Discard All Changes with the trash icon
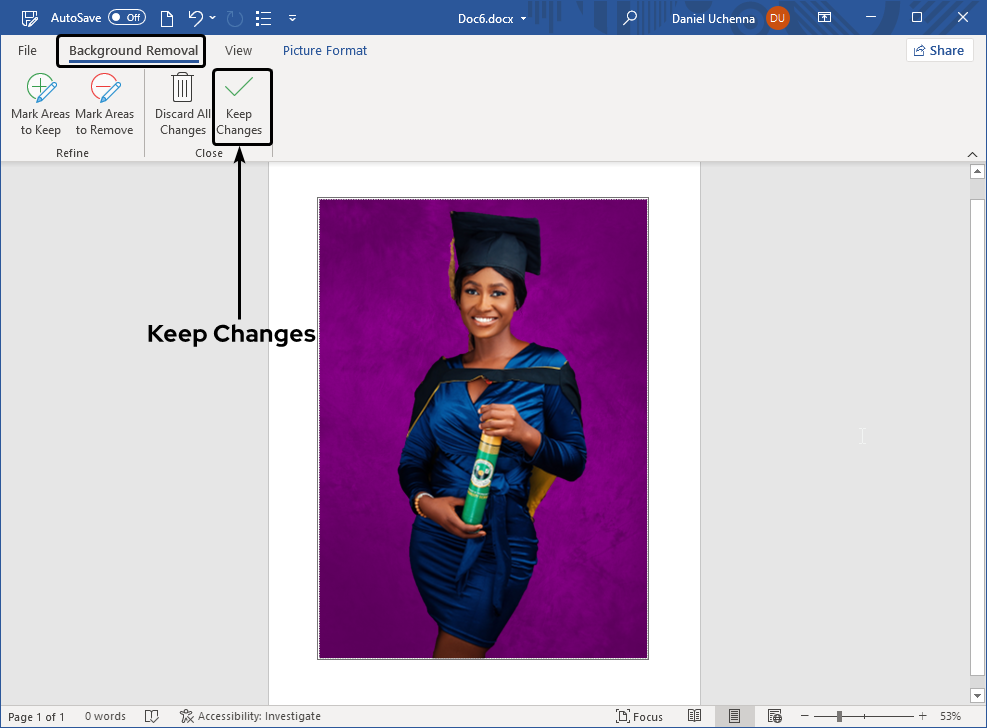The width and height of the screenshot is (987, 728). 182,105
